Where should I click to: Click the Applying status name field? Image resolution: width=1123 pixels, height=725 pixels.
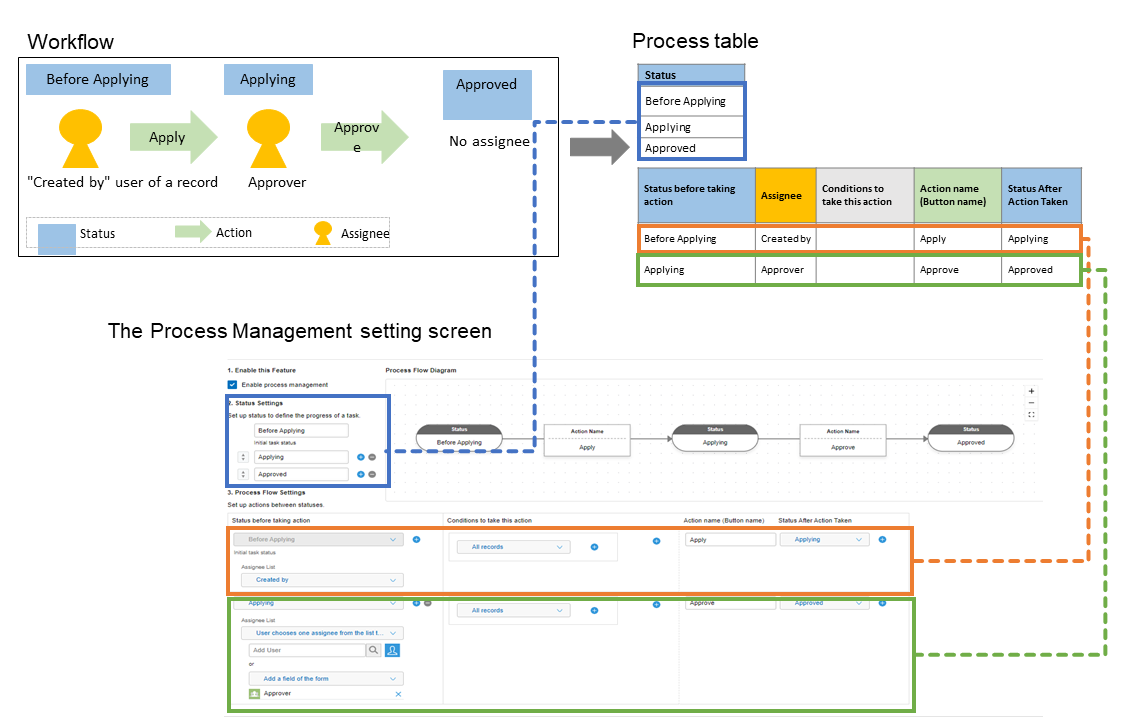301,457
